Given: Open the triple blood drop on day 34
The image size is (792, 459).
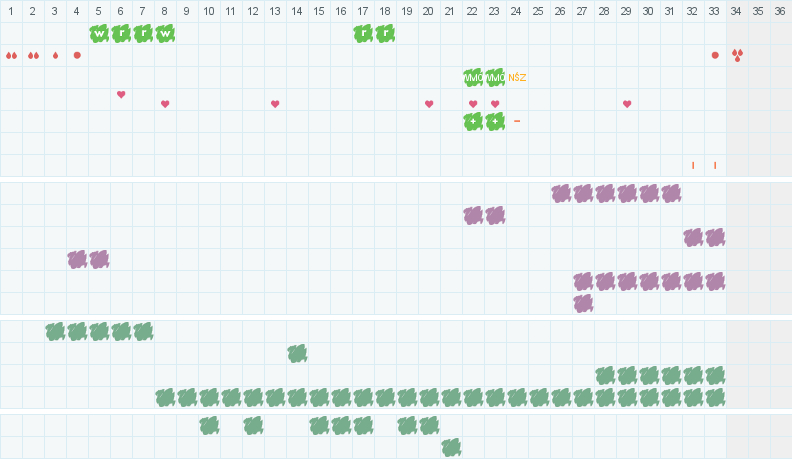Looking at the screenshot, I should (737, 55).
